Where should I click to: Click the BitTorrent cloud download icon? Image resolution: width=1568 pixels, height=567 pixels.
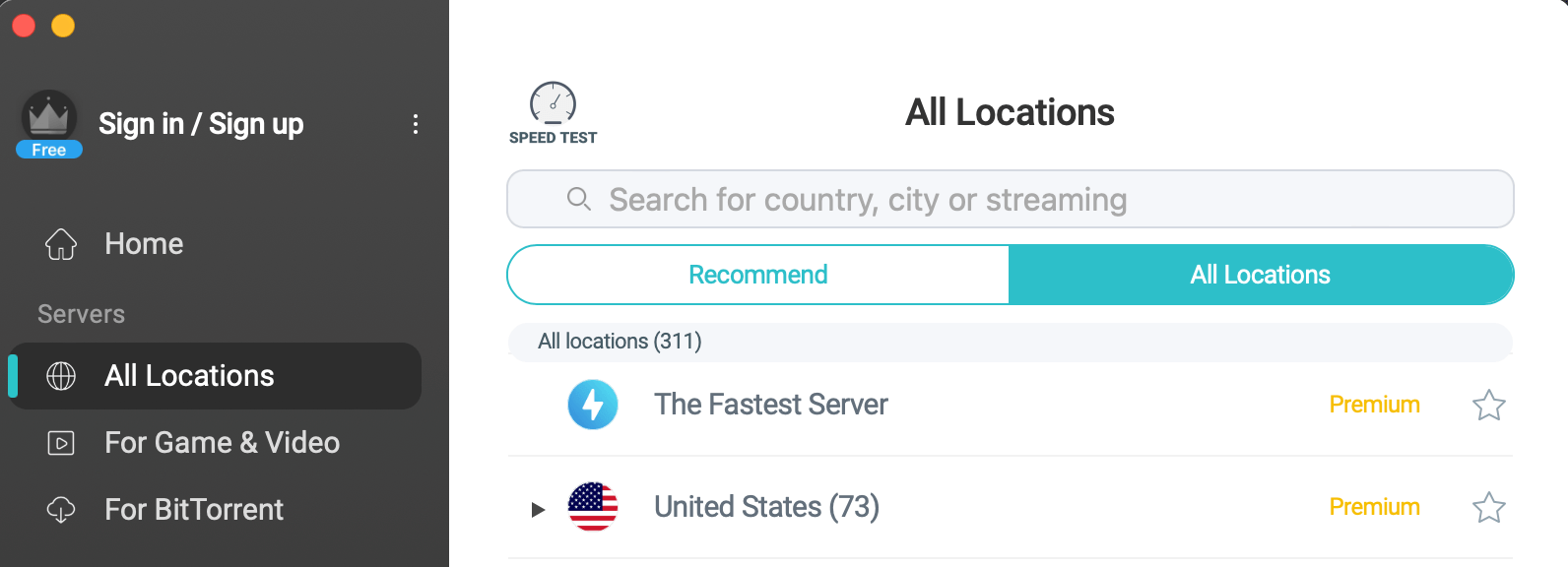coord(61,510)
